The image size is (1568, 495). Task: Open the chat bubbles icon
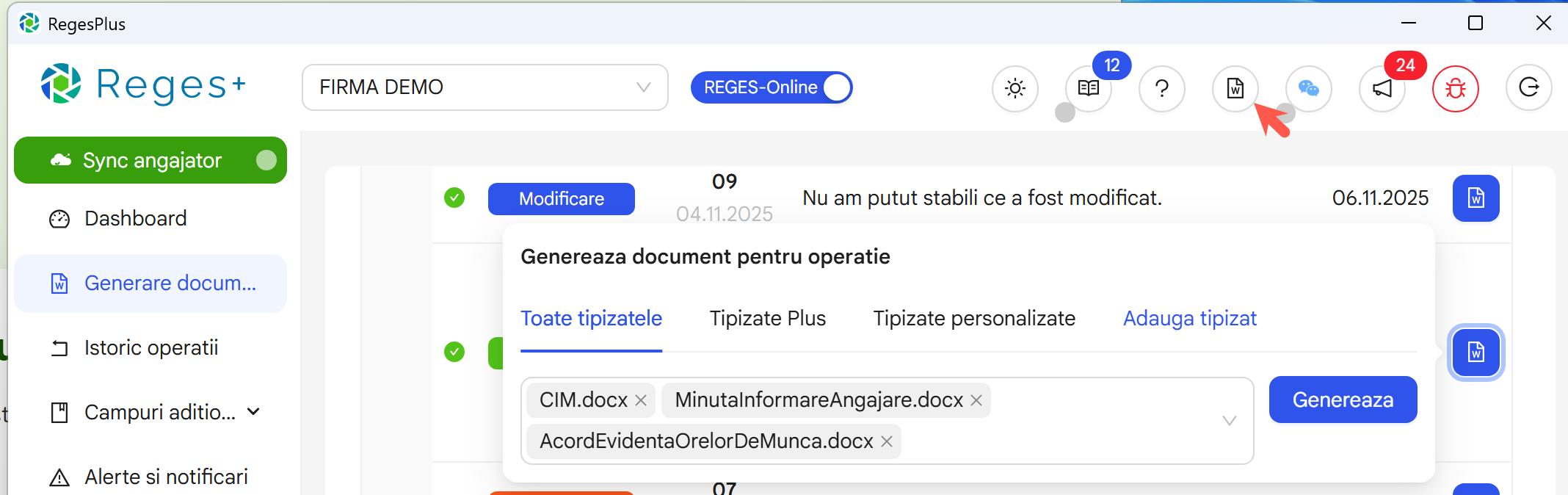(x=1309, y=89)
